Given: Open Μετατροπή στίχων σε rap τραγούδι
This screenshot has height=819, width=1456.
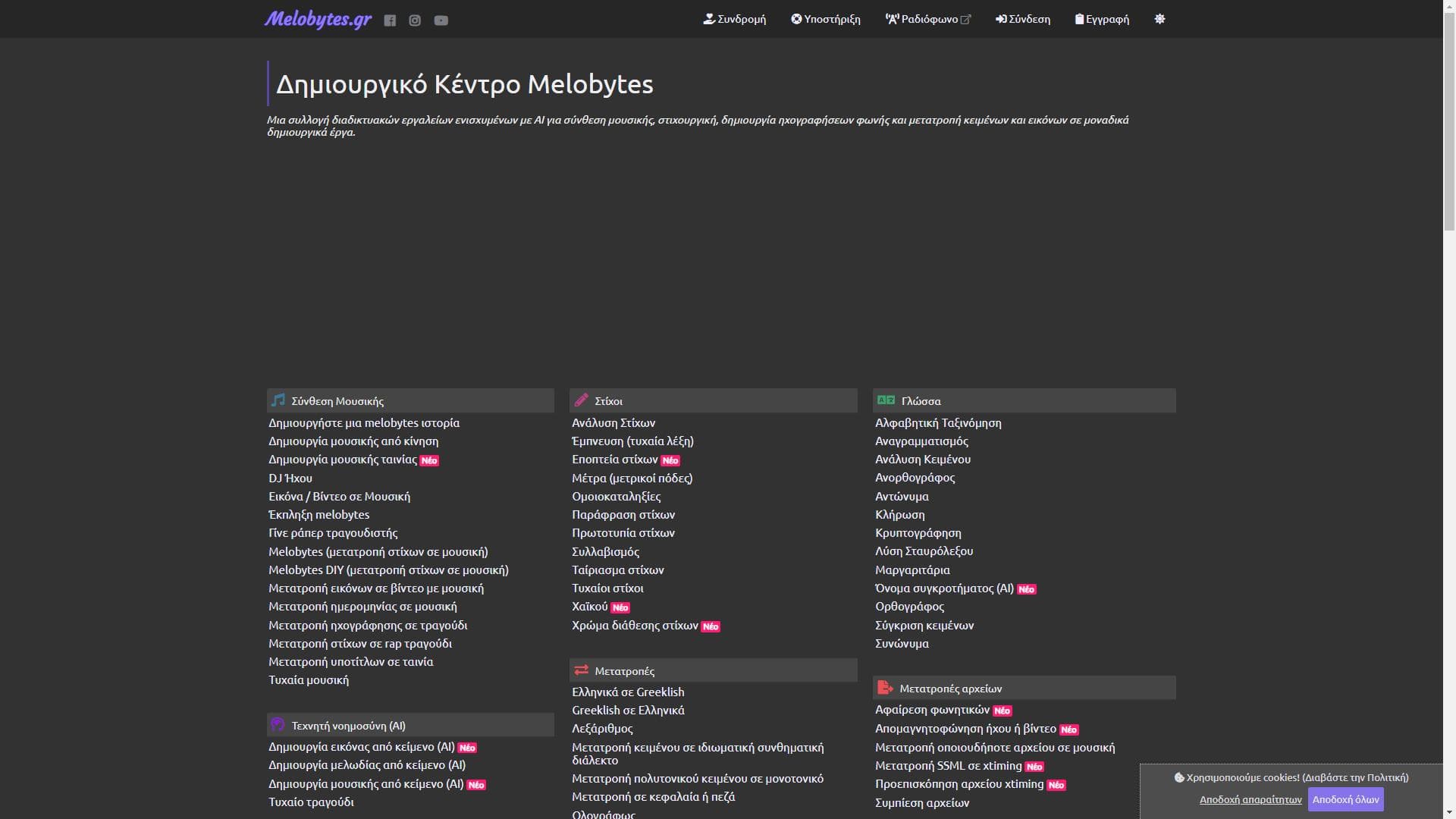Looking at the screenshot, I should click(x=360, y=644).
